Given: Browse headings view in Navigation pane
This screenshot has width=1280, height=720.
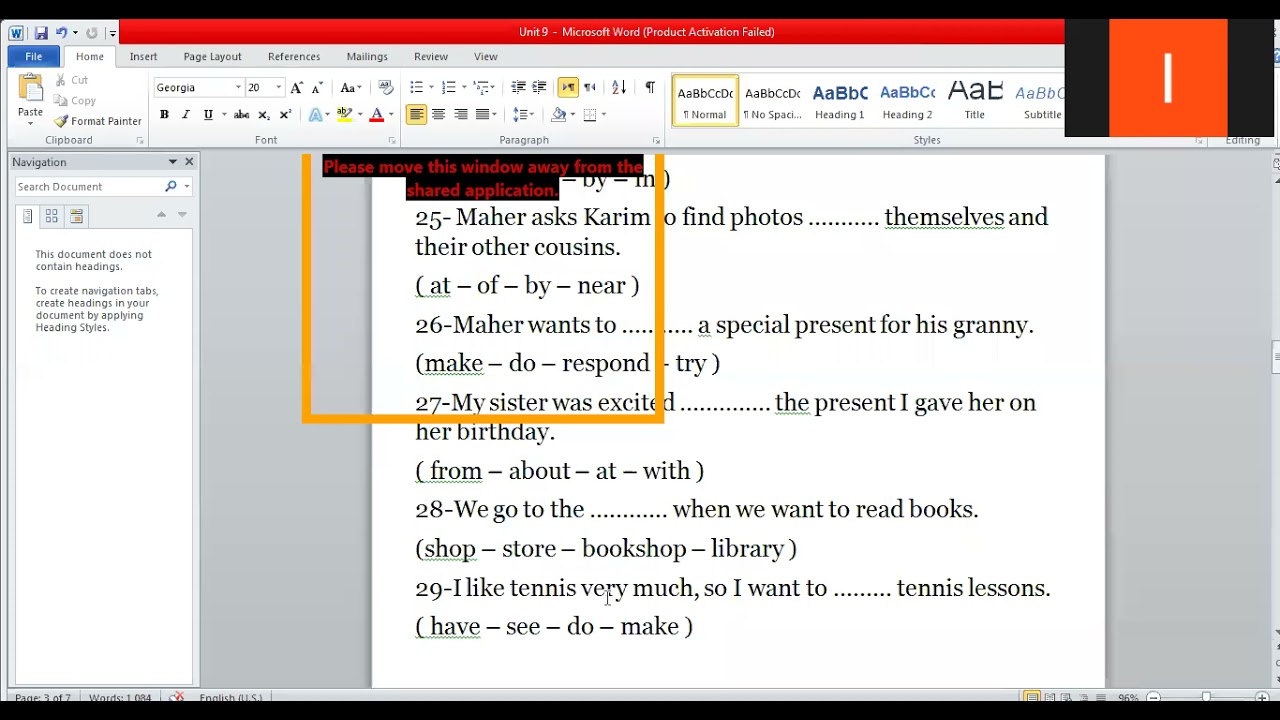Looking at the screenshot, I should (28, 216).
